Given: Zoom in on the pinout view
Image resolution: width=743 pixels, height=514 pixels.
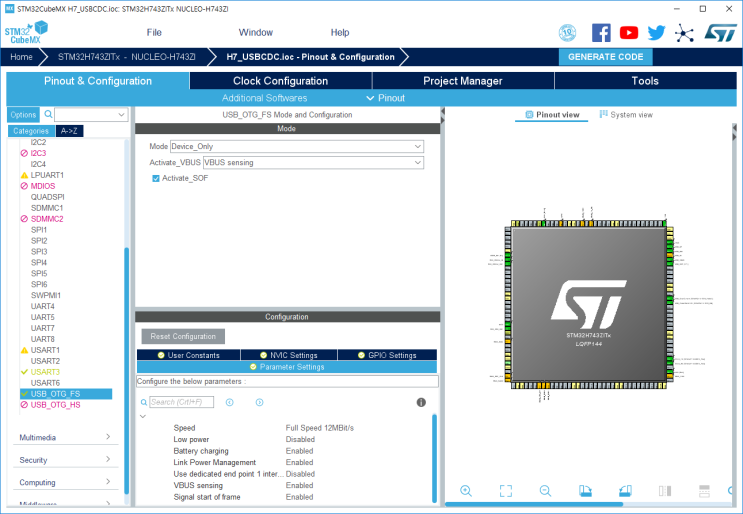Looking at the screenshot, I should point(466,491).
